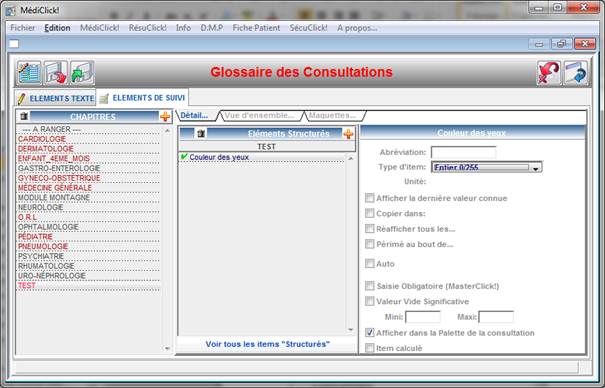Screen dimensions: 605x388
Task: Add a chapter with the CHAPITRES plus icon
Action: pyautogui.click(x=165, y=116)
